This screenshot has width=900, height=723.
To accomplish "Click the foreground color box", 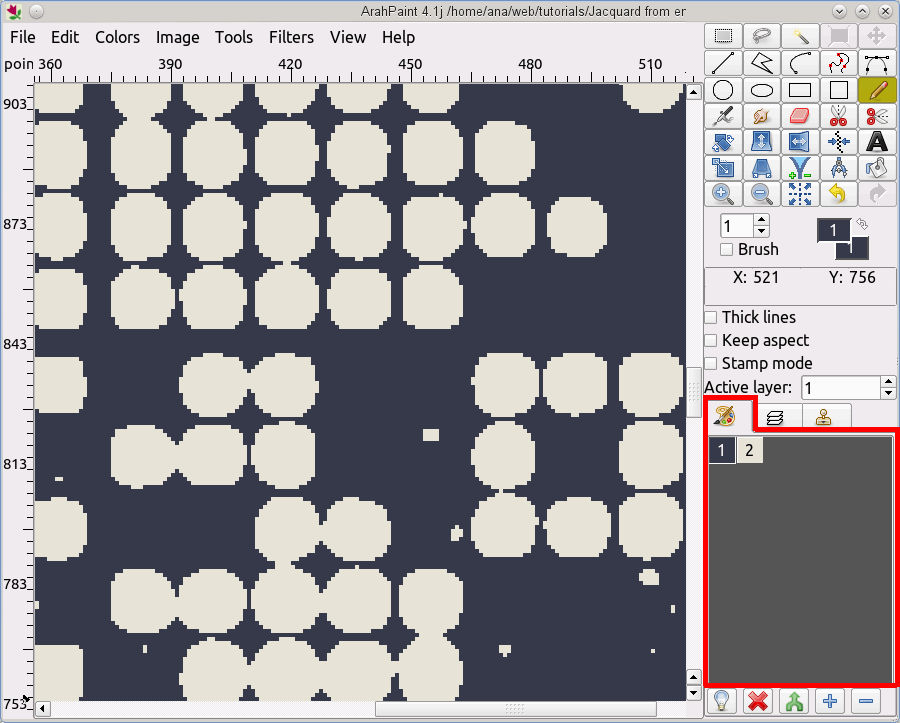I will 833,230.
